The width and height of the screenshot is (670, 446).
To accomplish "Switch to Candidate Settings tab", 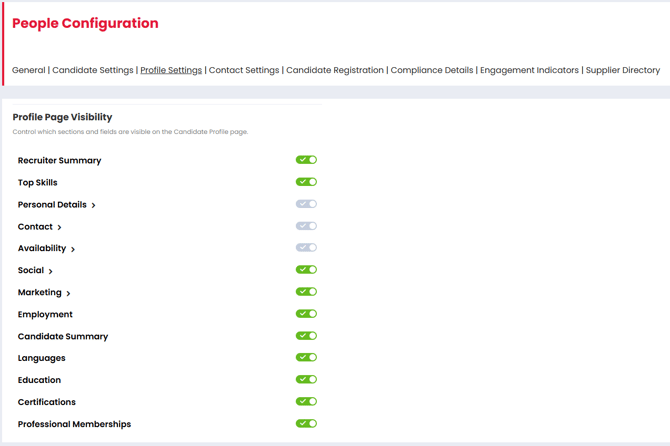I will pyautogui.click(x=93, y=70).
